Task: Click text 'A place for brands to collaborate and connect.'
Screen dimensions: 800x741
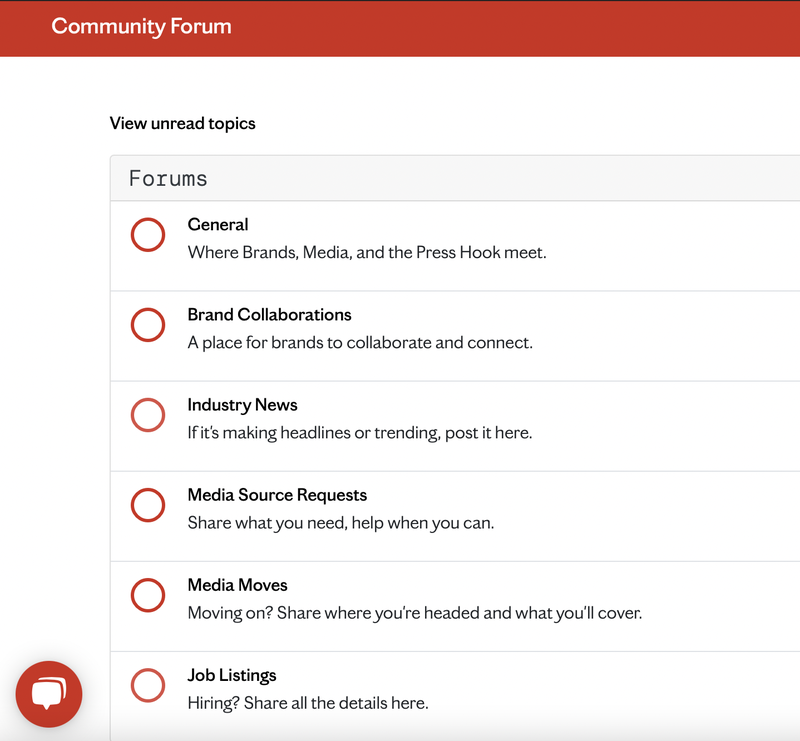Action: click(x=360, y=342)
